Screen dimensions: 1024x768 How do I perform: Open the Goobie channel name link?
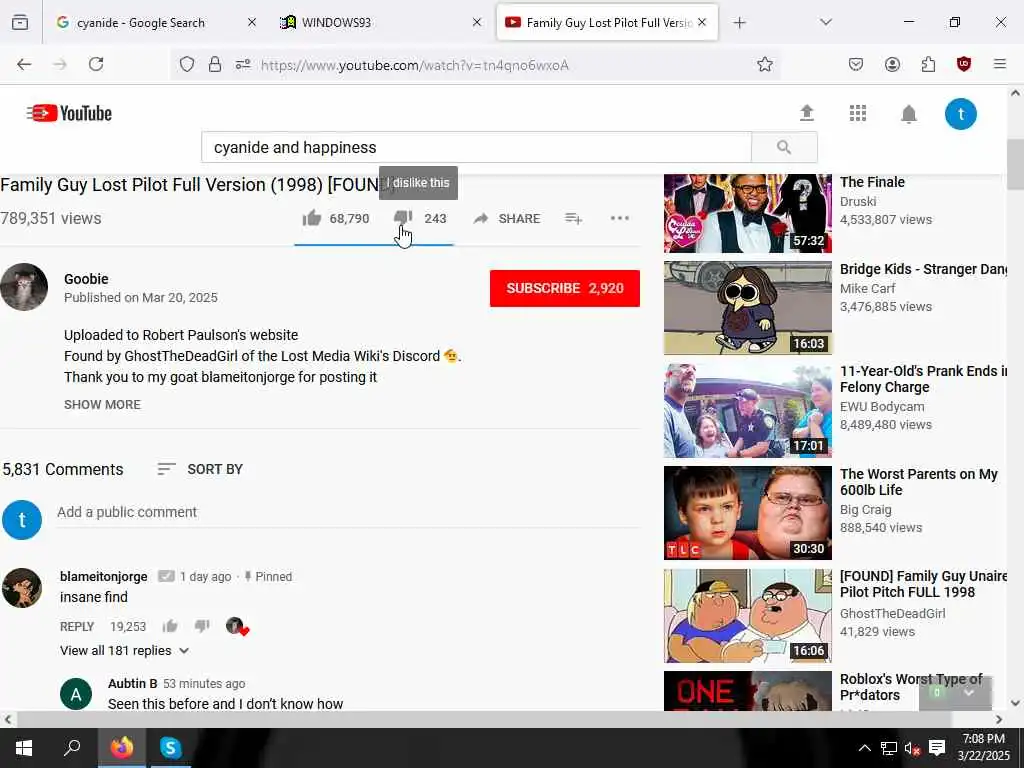(86, 279)
